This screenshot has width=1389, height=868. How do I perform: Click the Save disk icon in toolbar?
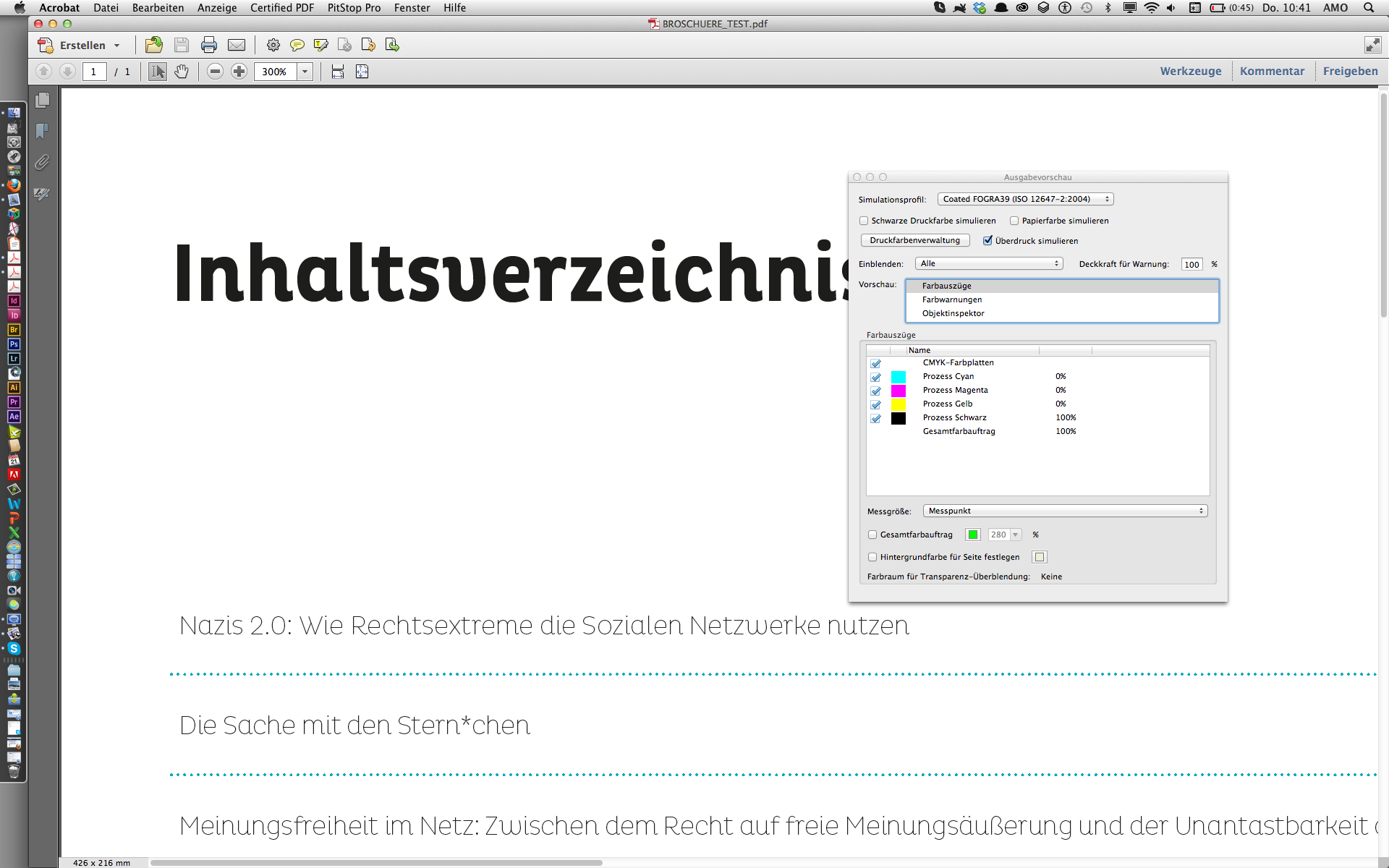pos(182,45)
